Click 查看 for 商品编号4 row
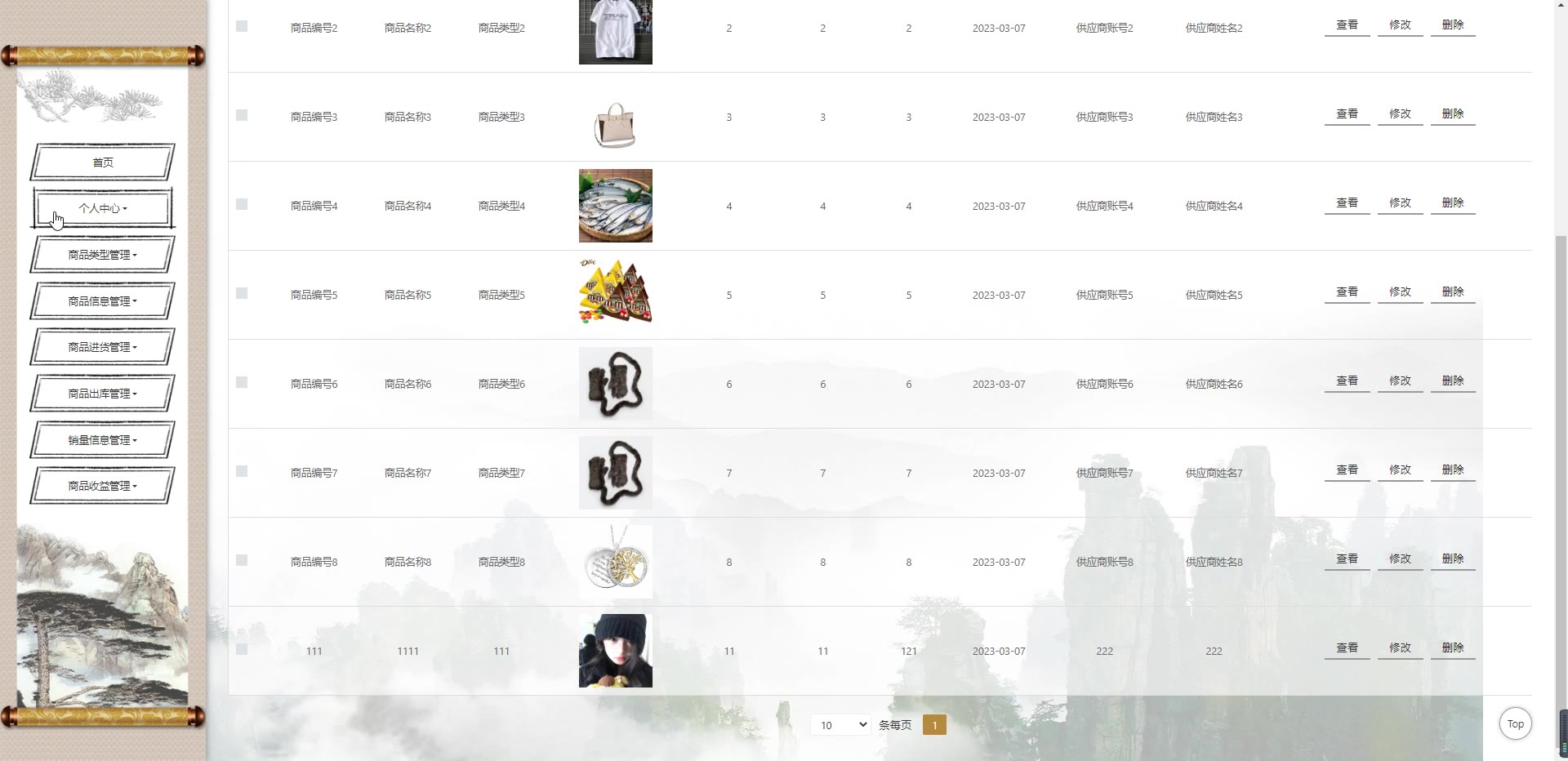This screenshot has height=761, width=1568. click(1347, 203)
